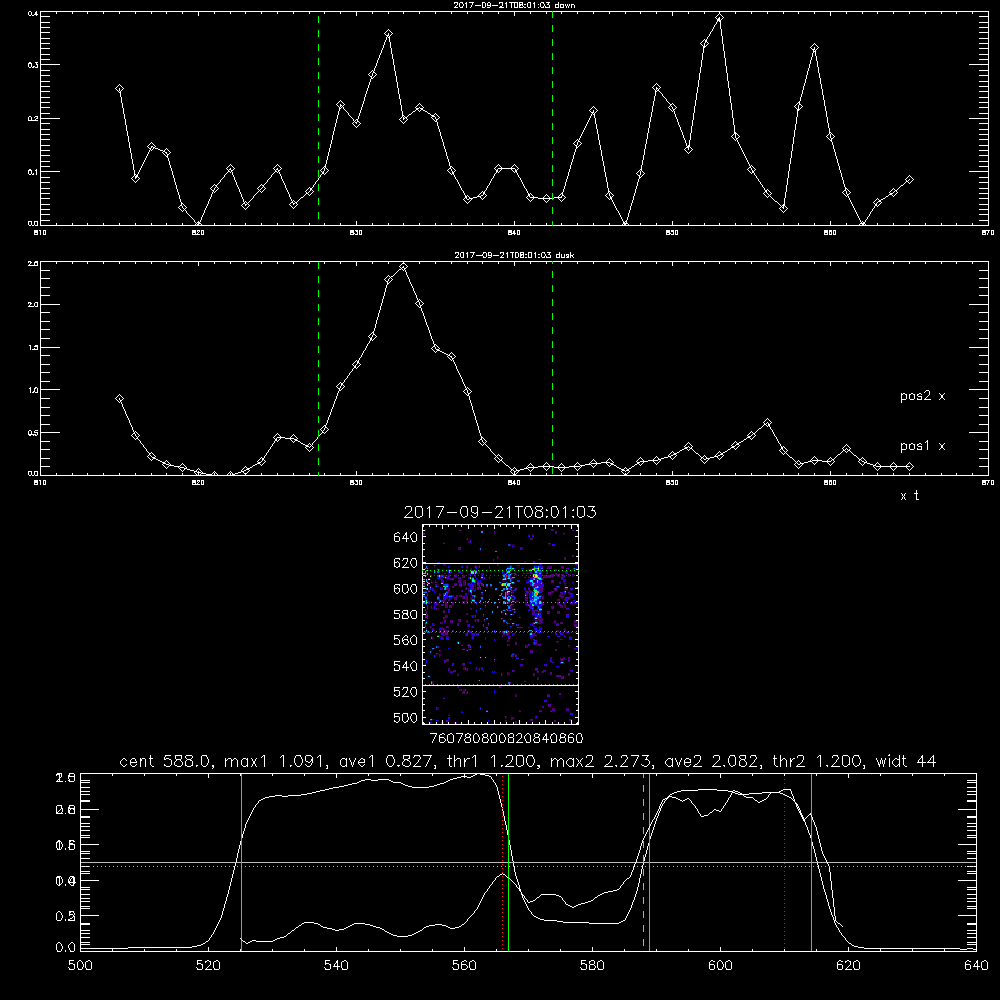Click the 600 label on bottom plot x-axis

coord(720,966)
